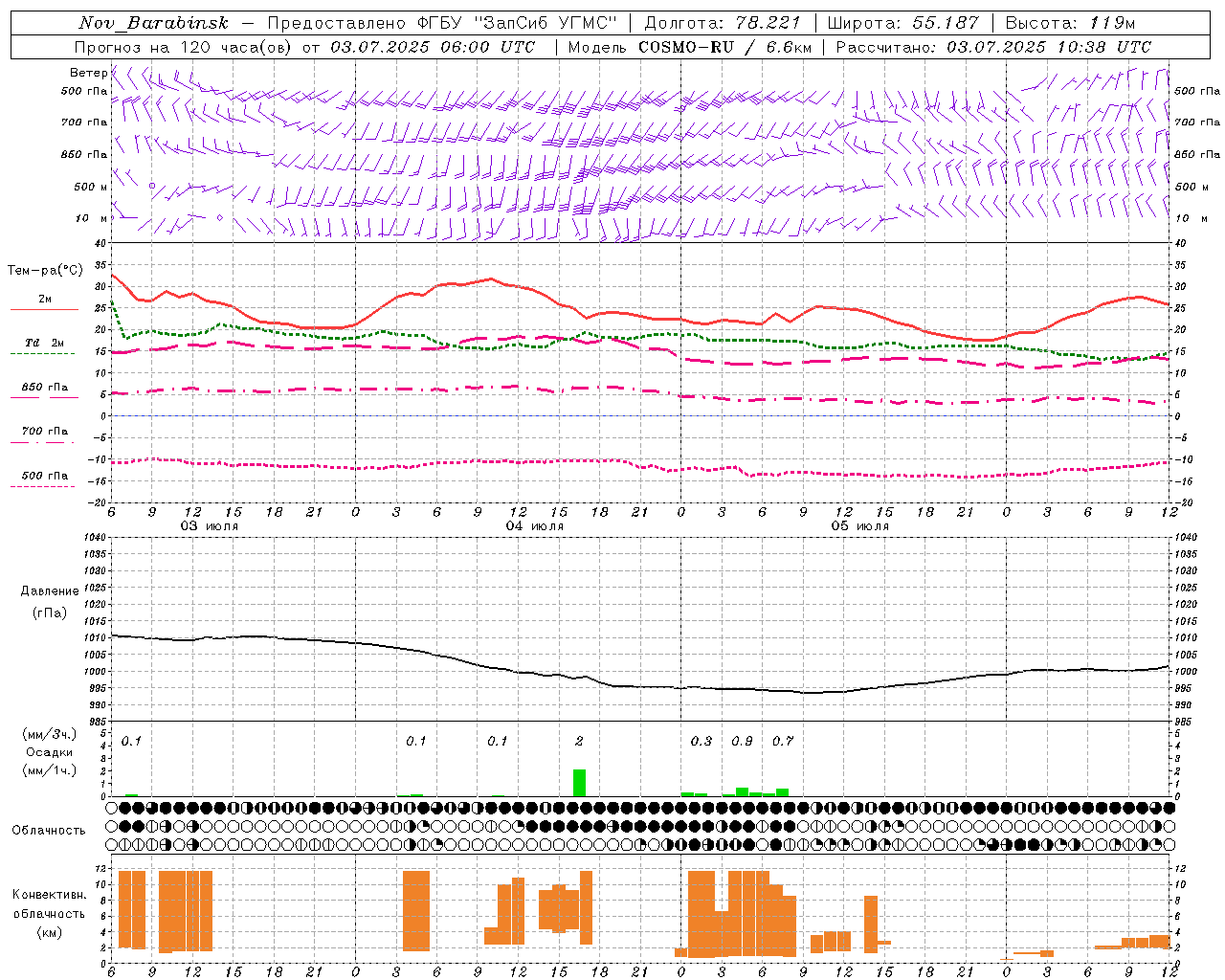Screen dimensions: 1225x980
Task: Click the 'Модель COSMO-RU / 6.6км' model label
Action: point(690,47)
